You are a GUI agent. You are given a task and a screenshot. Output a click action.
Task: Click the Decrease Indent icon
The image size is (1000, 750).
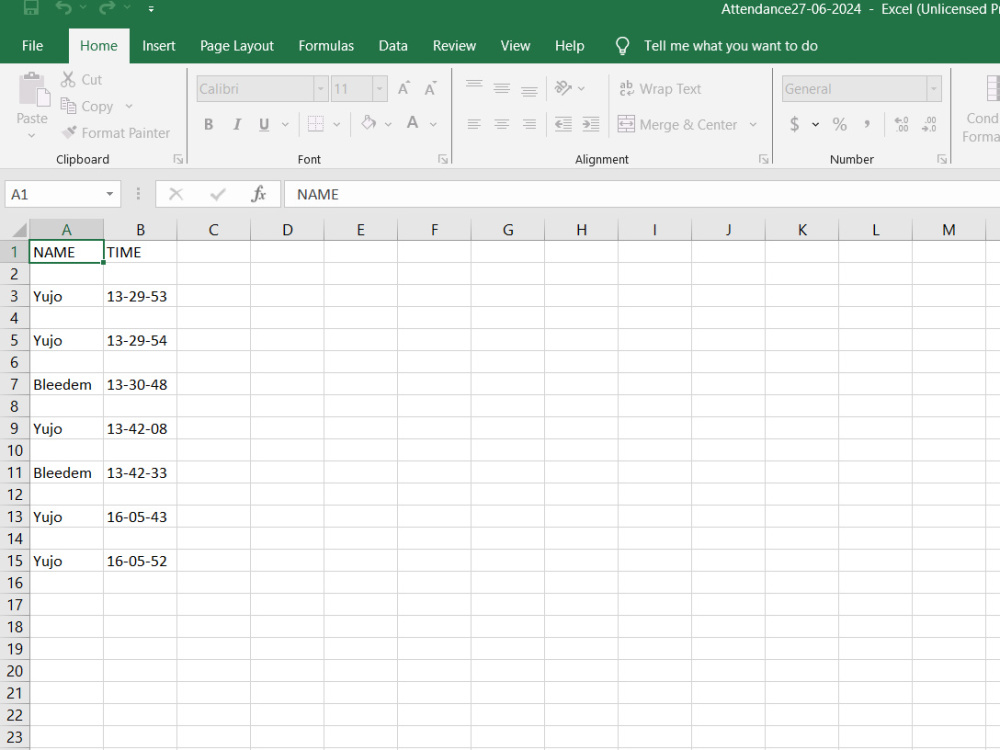pyautogui.click(x=563, y=124)
